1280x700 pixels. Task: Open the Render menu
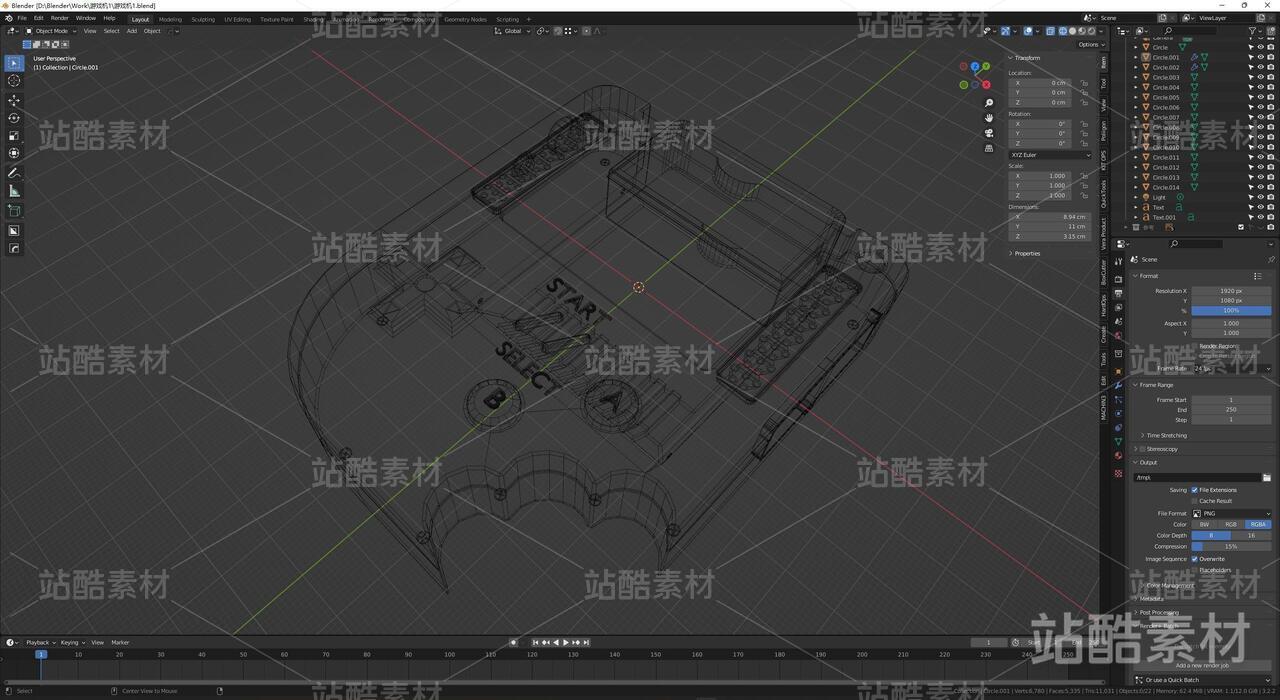coord(60,18)
